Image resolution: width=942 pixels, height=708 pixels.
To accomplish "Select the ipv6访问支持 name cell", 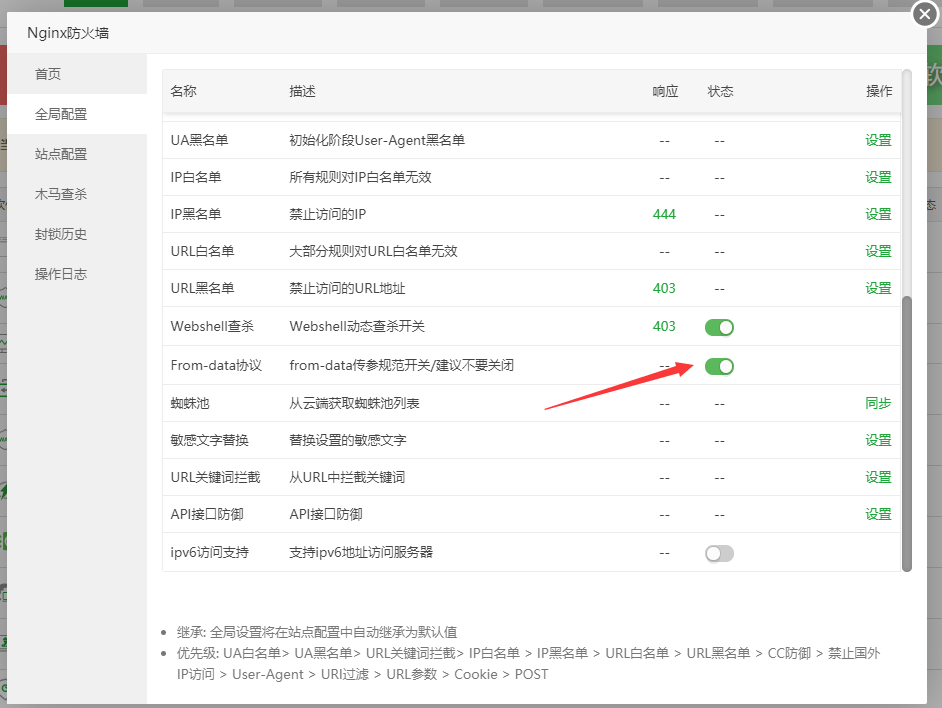I will pyautogui.click(x=210, y=552).
